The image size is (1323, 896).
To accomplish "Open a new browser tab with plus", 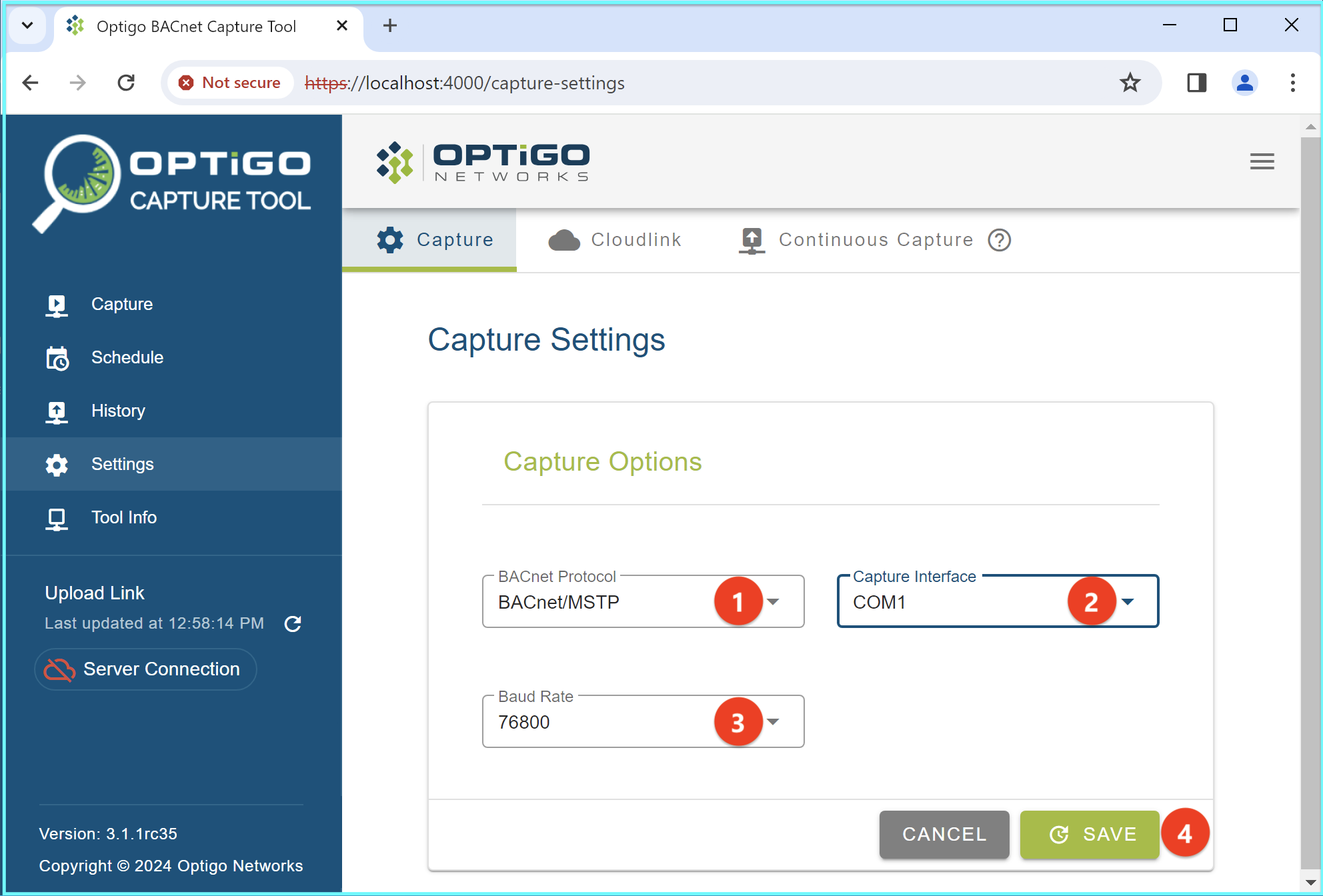I will 390,26.
